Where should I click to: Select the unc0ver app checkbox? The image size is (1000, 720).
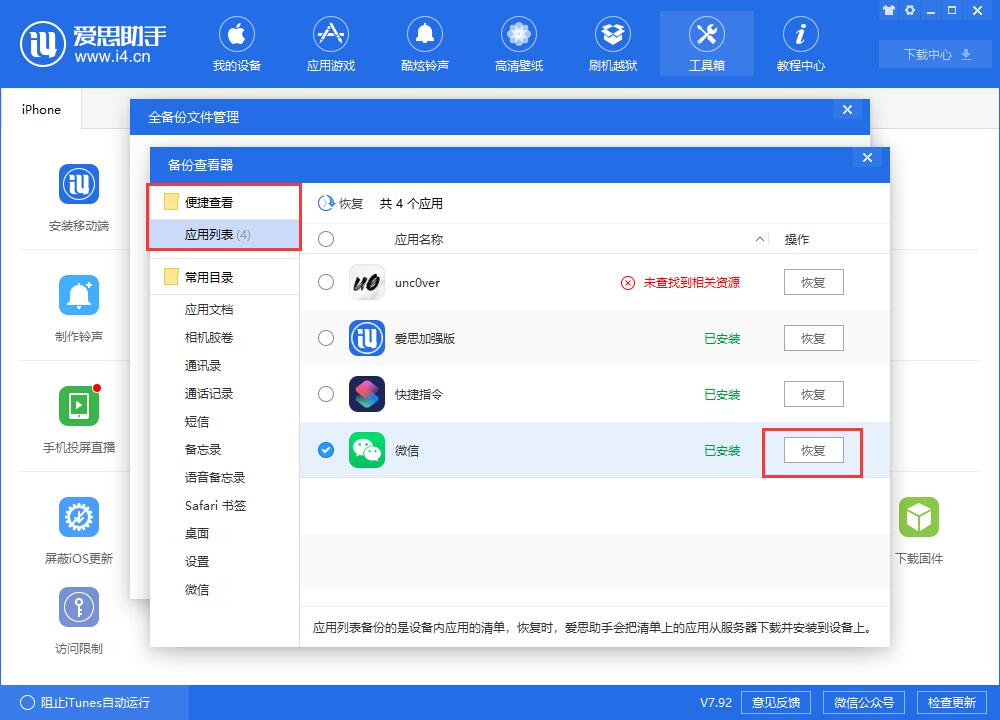pos(326,282)
